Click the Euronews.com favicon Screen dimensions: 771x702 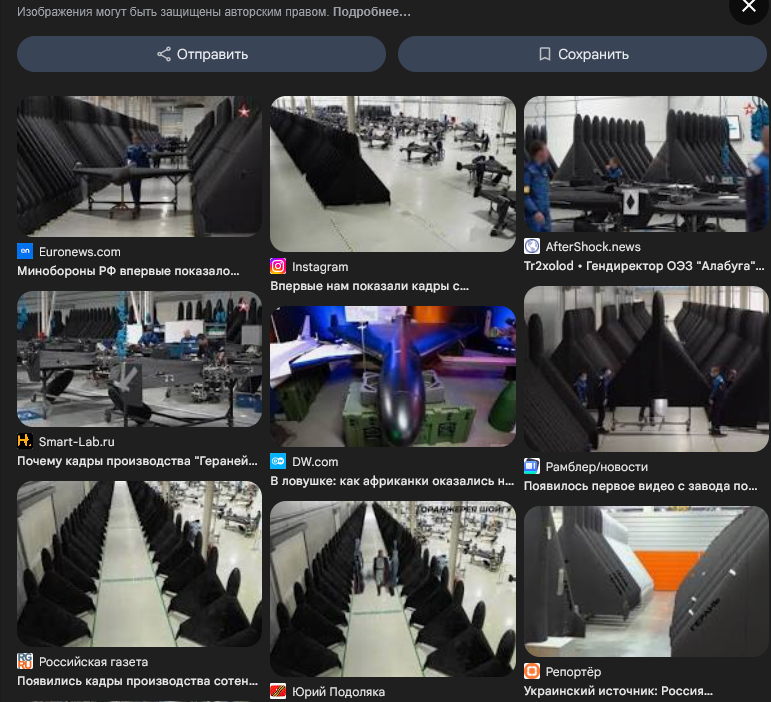tap(25, 251)
